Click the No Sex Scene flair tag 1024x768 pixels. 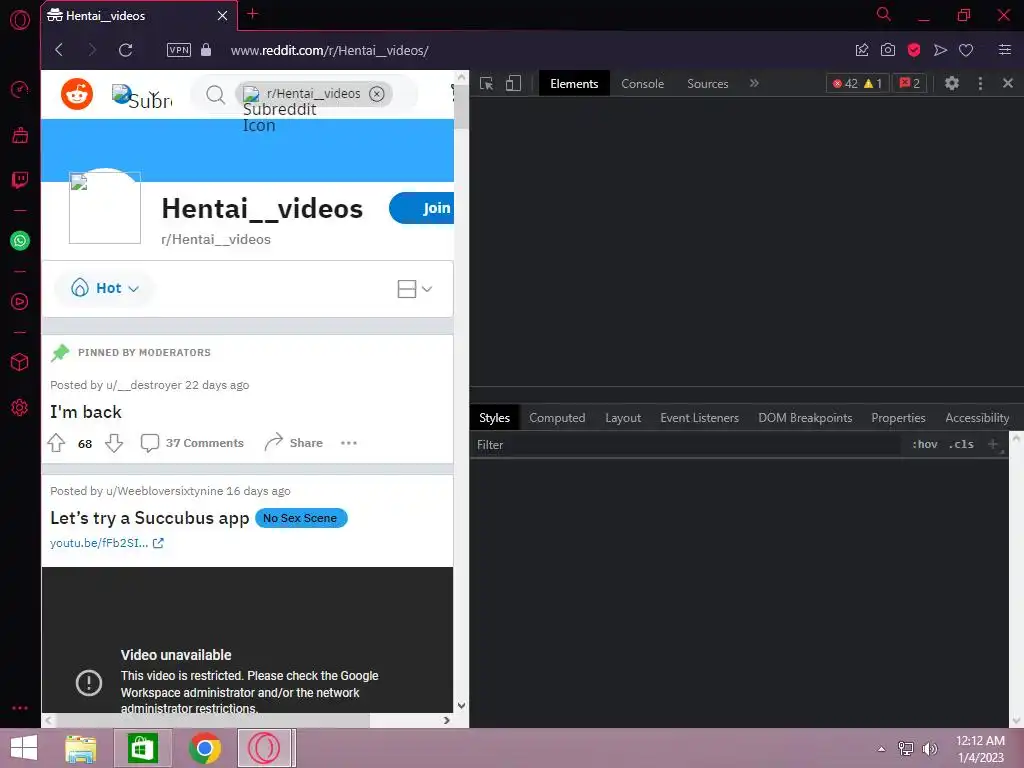point(300,518)
